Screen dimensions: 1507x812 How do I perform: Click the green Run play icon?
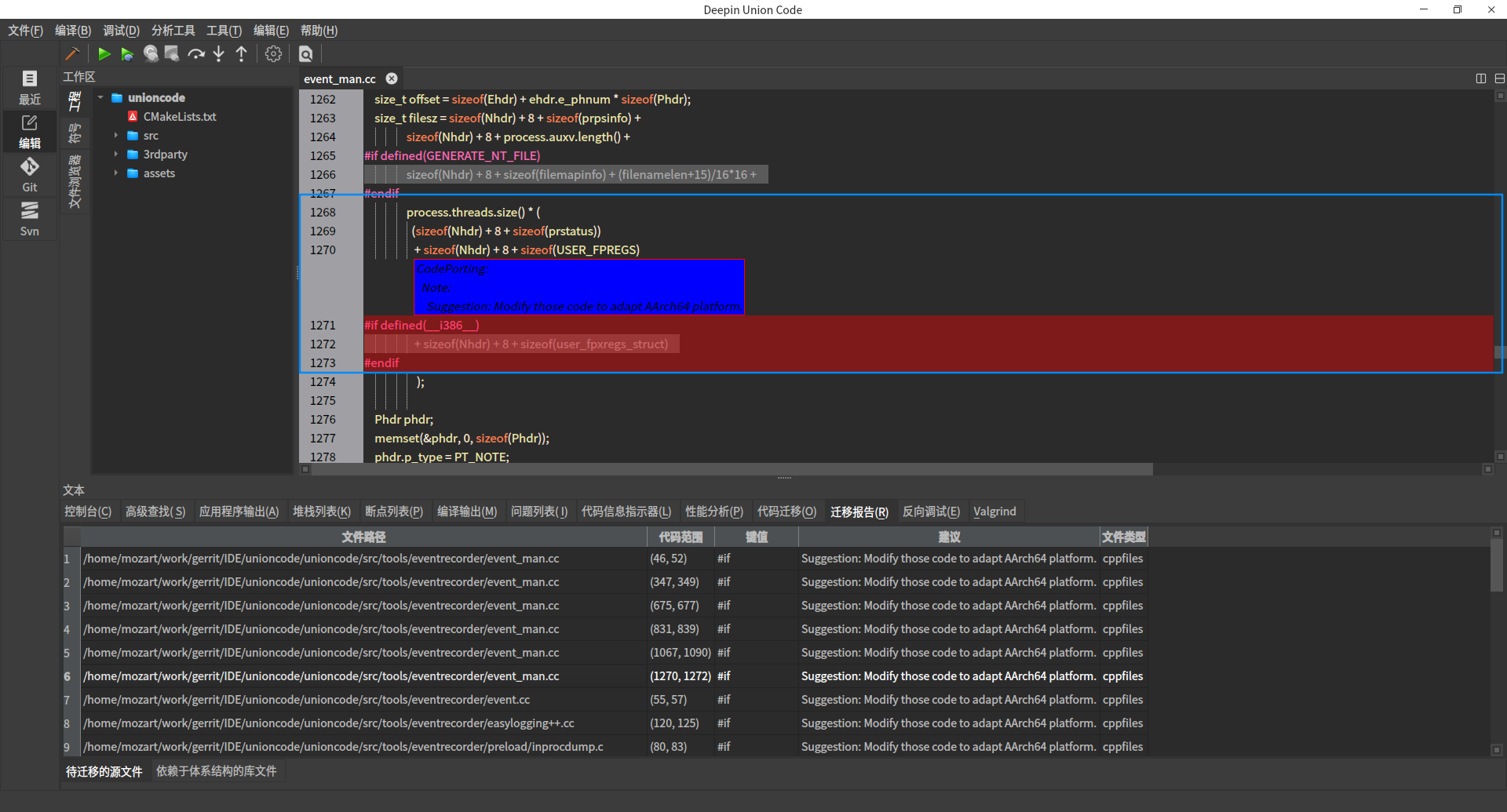tap(104, 54)
